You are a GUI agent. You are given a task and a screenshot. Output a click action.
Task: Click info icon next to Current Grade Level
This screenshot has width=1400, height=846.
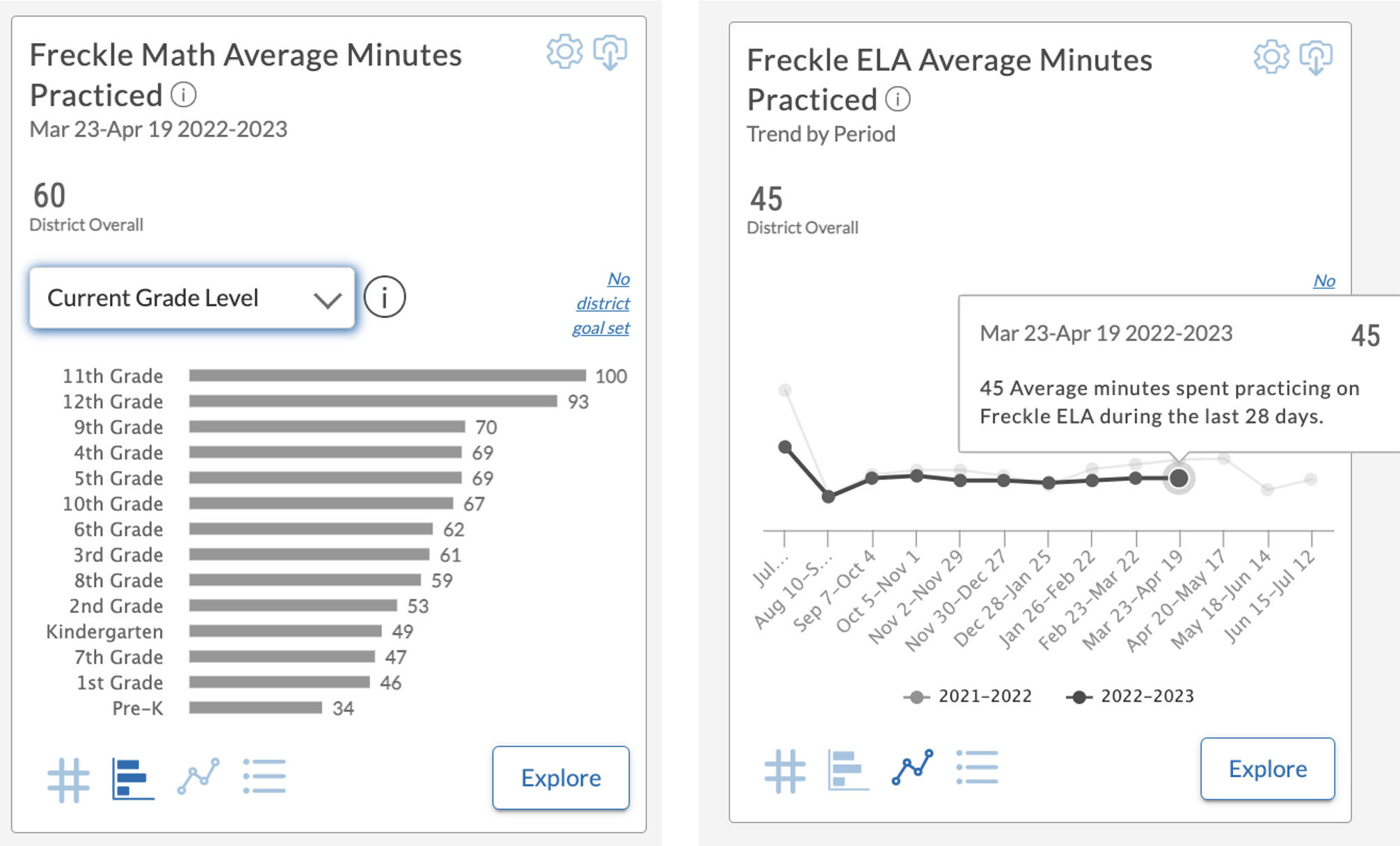pos(384,296)
